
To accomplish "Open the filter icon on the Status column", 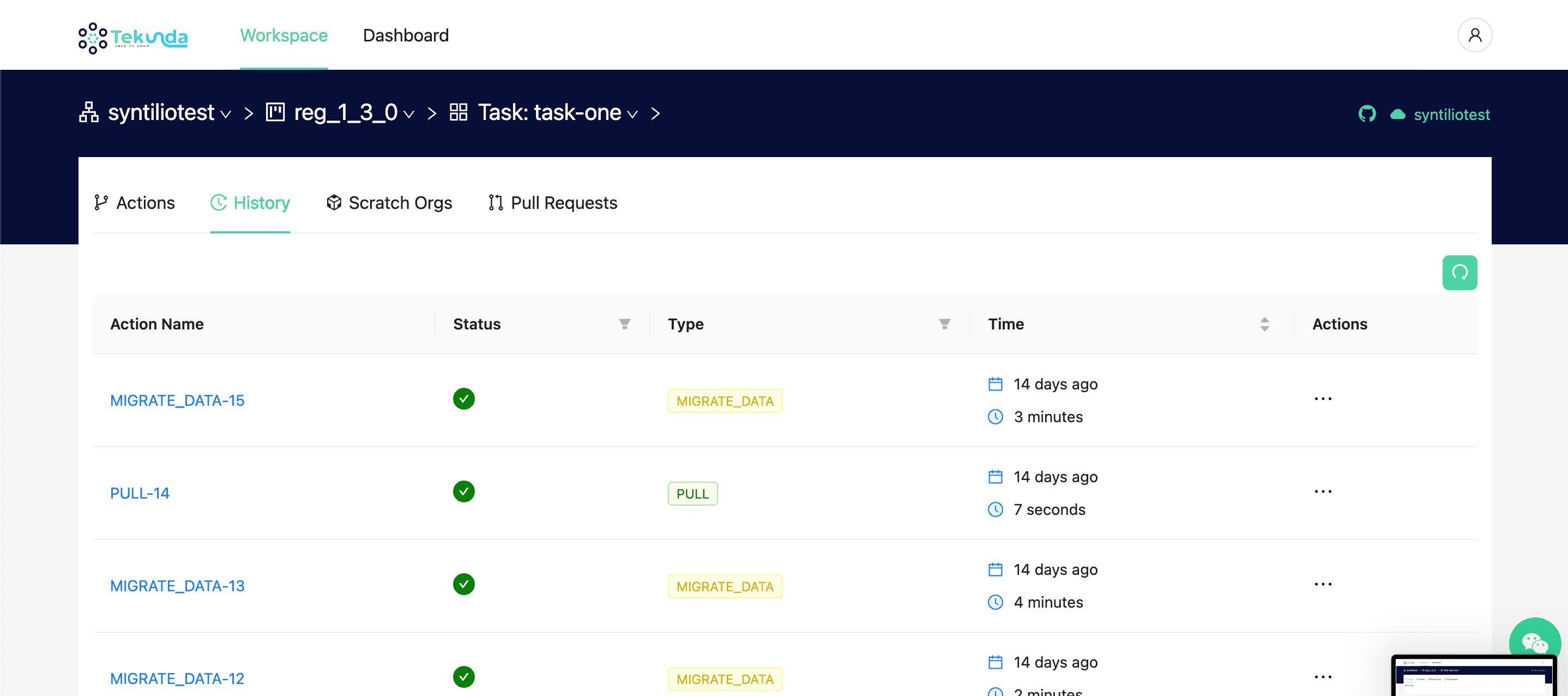I will (624, 324).
